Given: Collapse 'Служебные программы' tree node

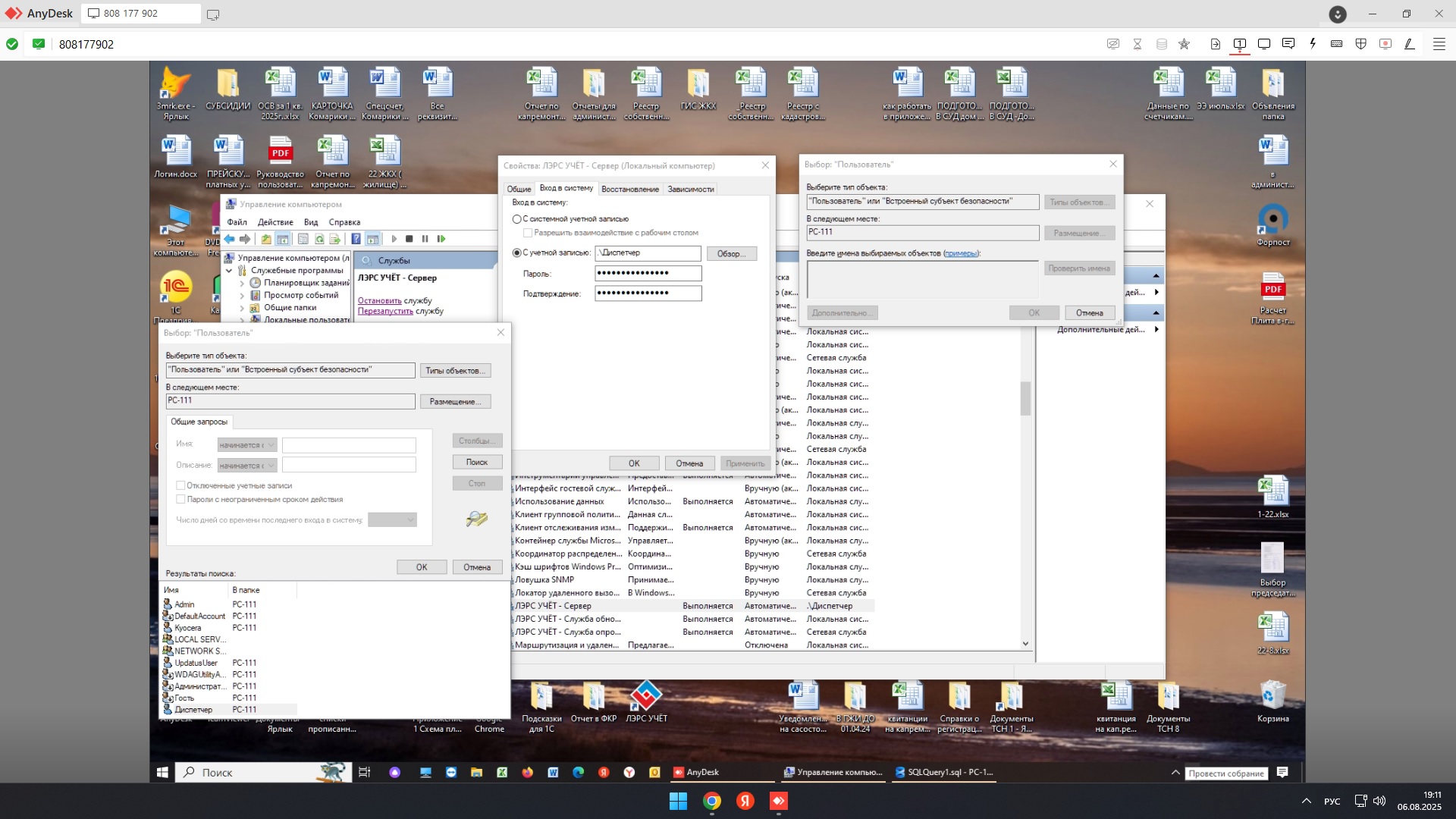Looking at the screenshot, I should pos(229,271).
